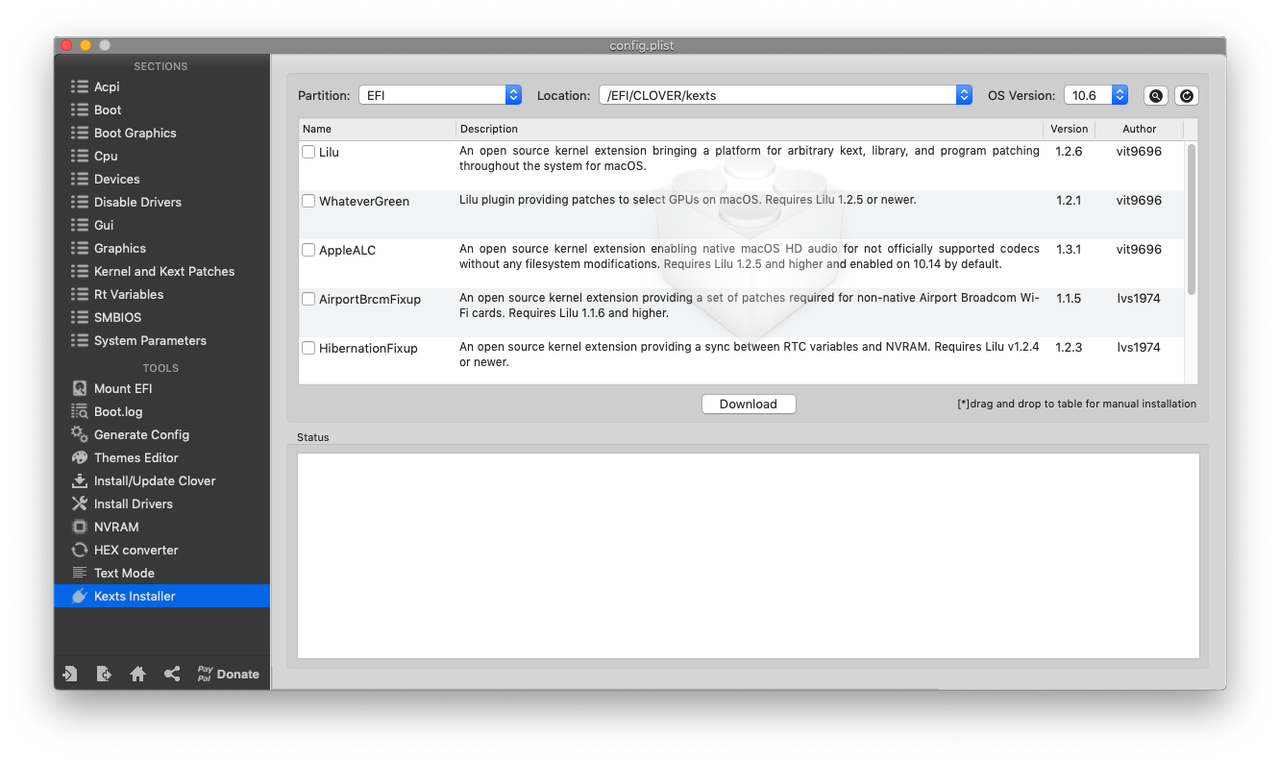Click the HibernationFixup description text
The image size is (1280, 761).
point(749,354)
